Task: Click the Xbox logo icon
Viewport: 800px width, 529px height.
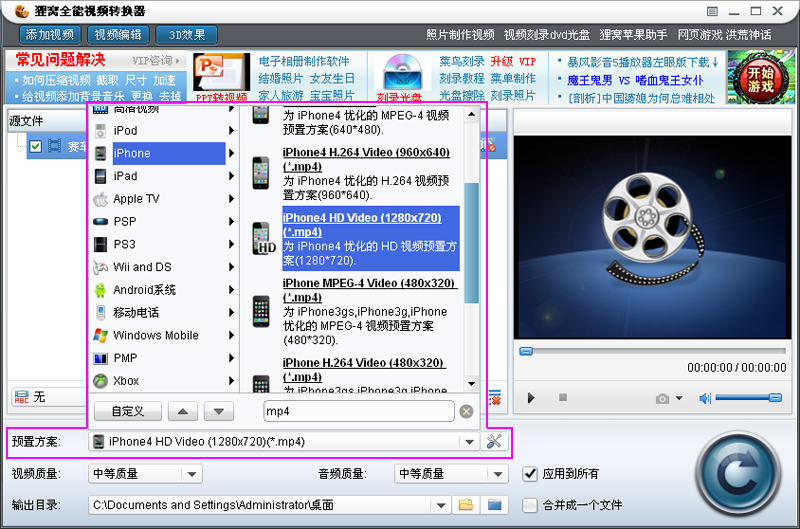Action: (101, 381)
